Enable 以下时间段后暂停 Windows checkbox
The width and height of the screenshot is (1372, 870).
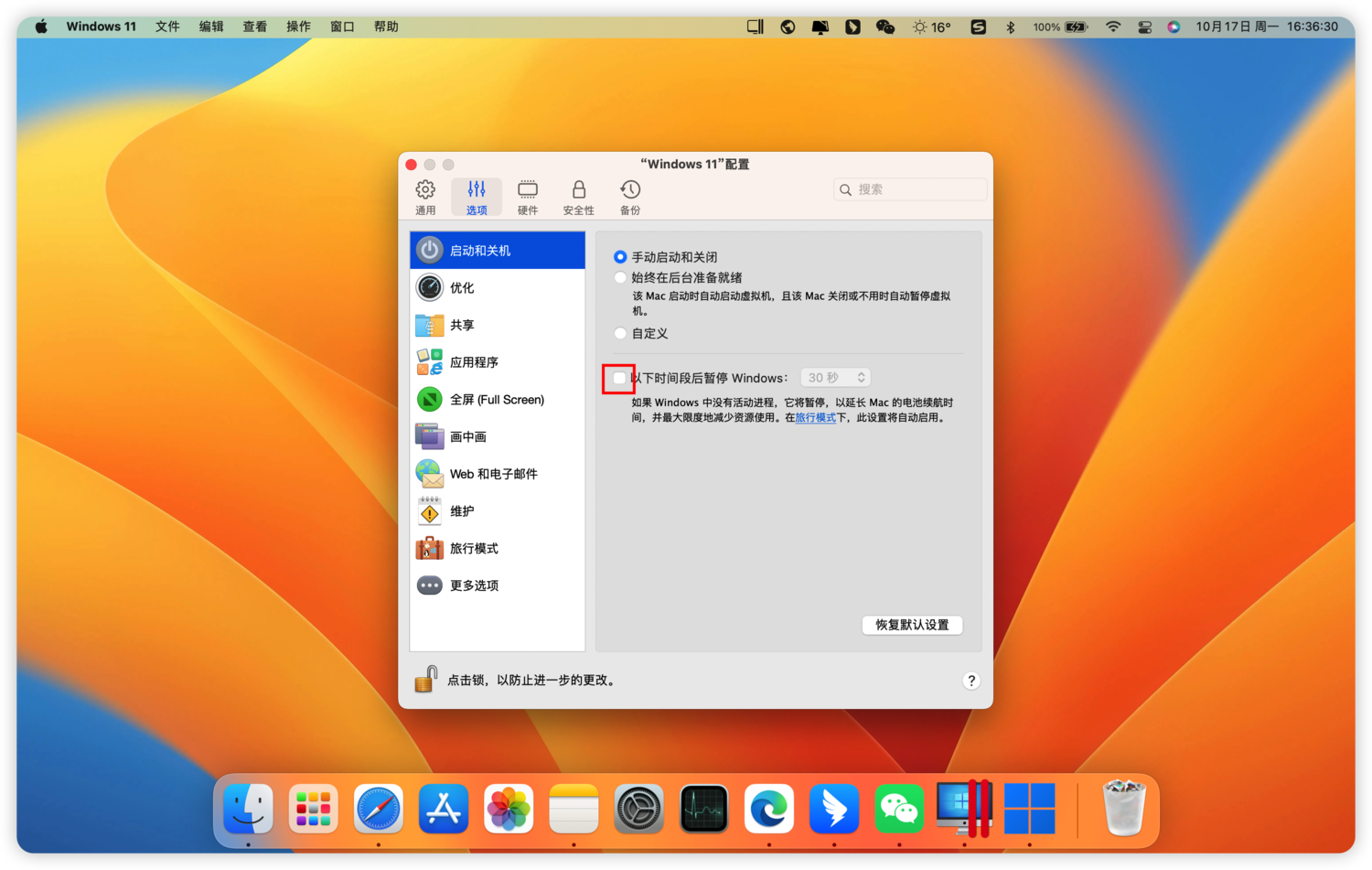[x=619, y=378]
